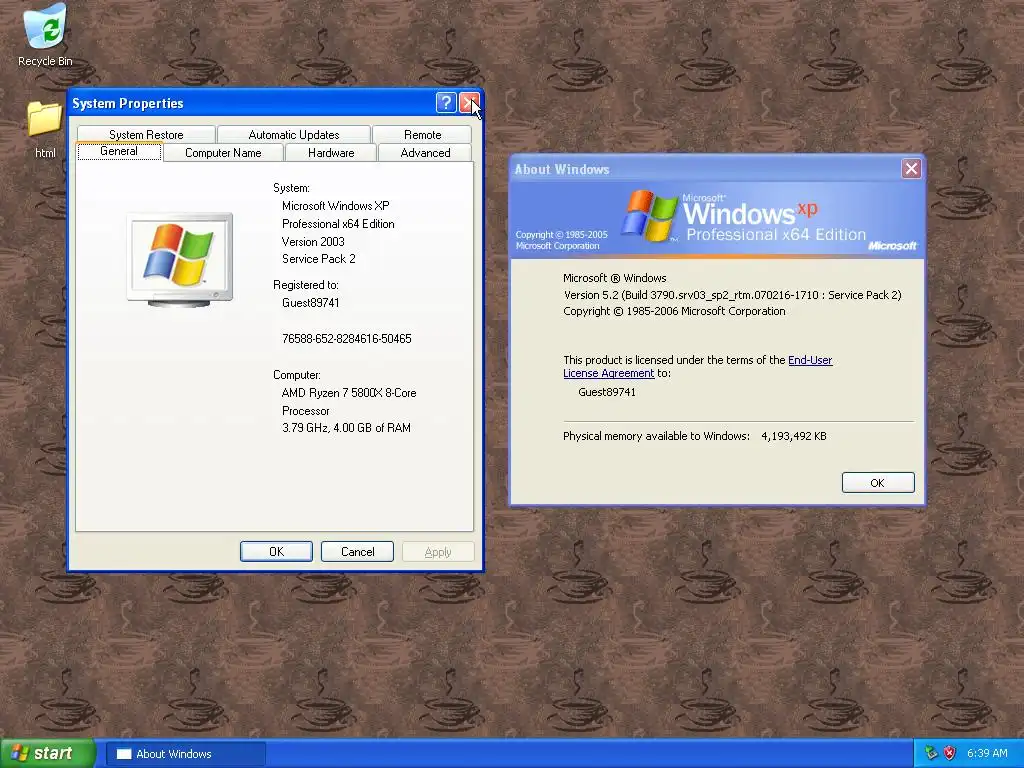
Task: Click the About Windows taskbar button
Action: pyautogui.click(x=185, y=754)
